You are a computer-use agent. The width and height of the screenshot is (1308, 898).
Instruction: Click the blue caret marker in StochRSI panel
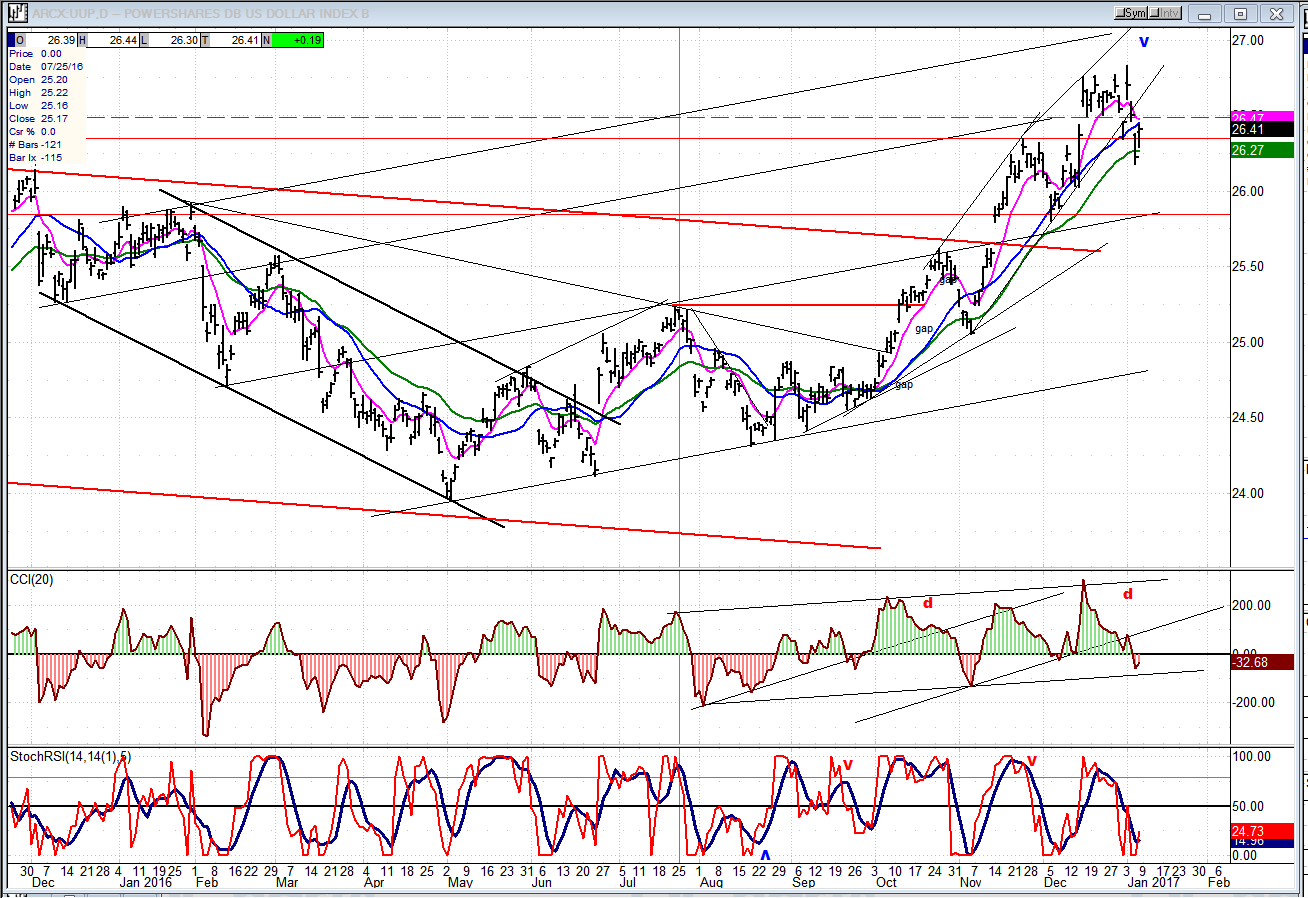click(x=766, y=855)
